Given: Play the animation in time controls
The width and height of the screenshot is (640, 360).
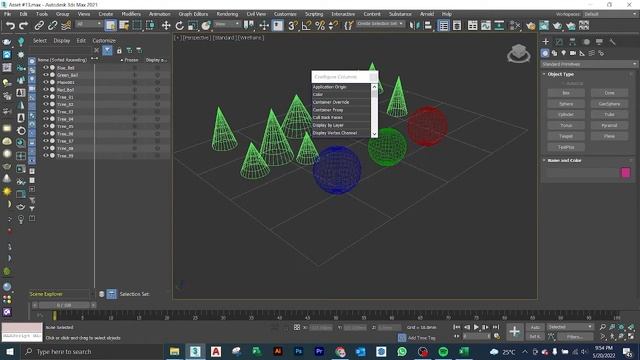Looking at the screenshot, I should click(x=476, y=327).
